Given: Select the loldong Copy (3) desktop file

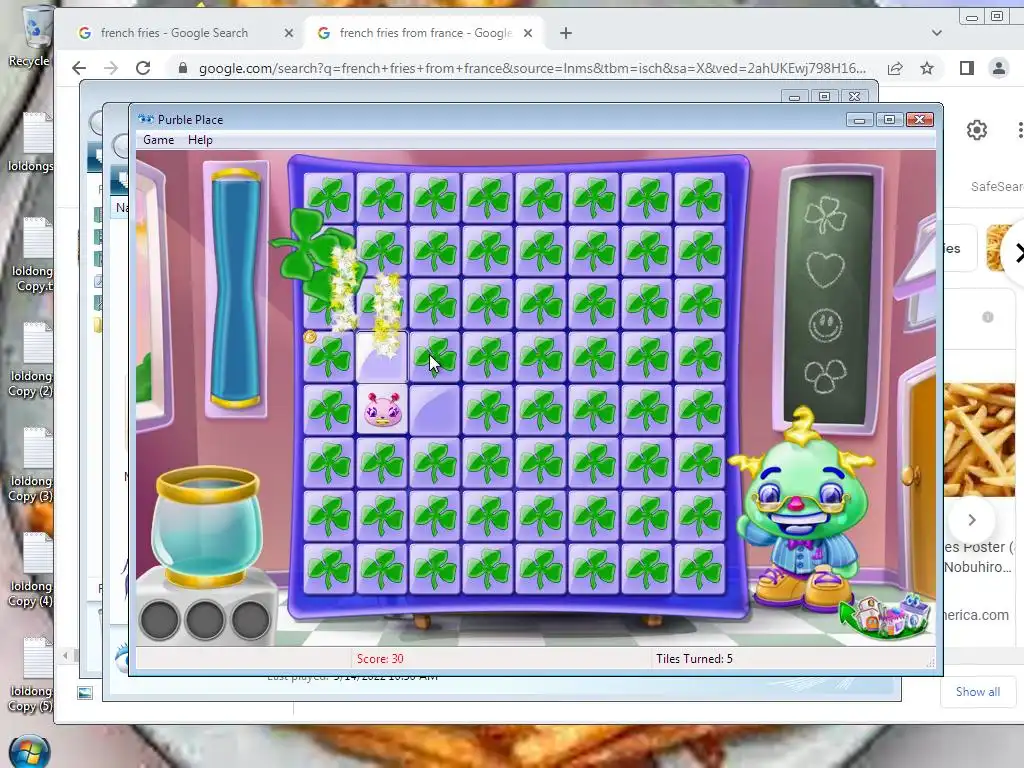Looking at the screenshot, I should [x=31, y=465].
